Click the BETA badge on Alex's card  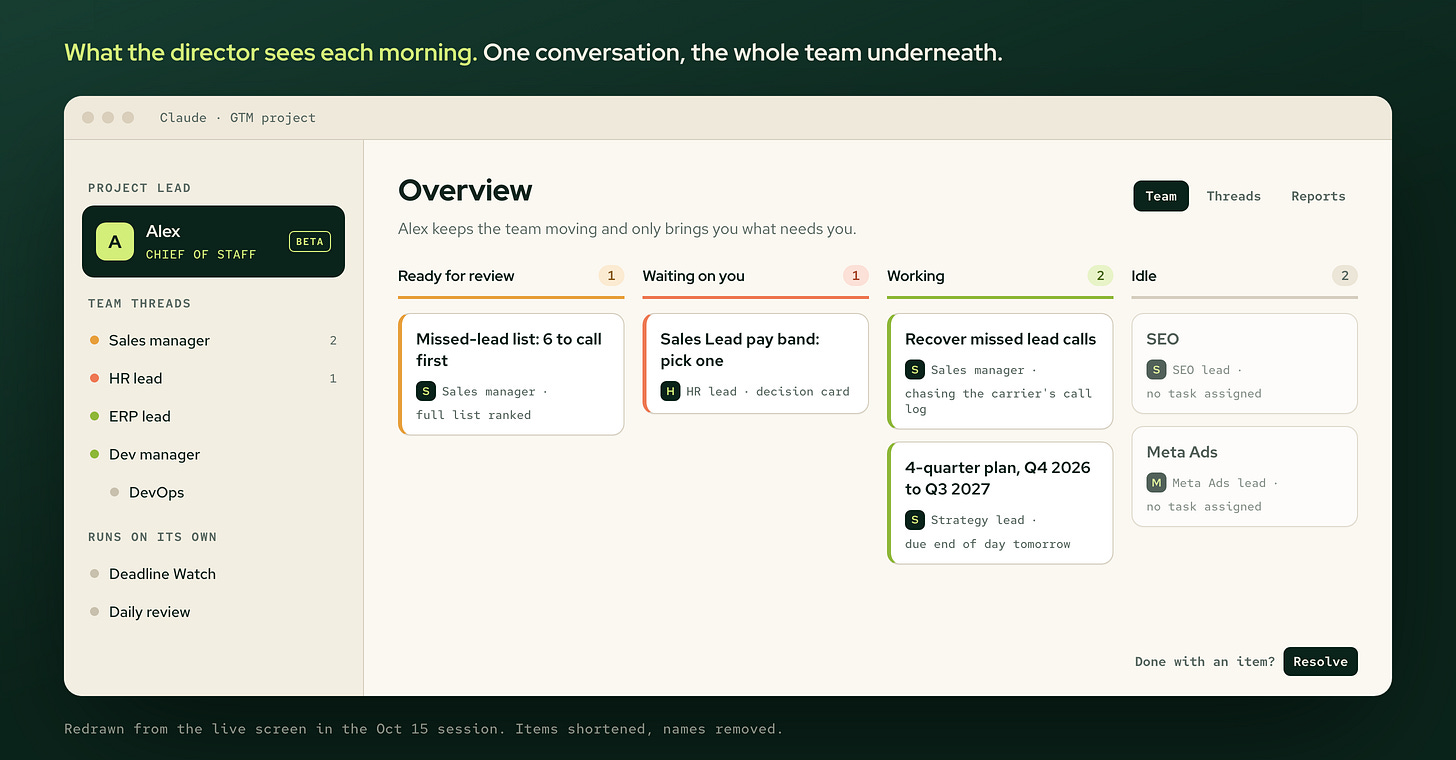(309, 241)
